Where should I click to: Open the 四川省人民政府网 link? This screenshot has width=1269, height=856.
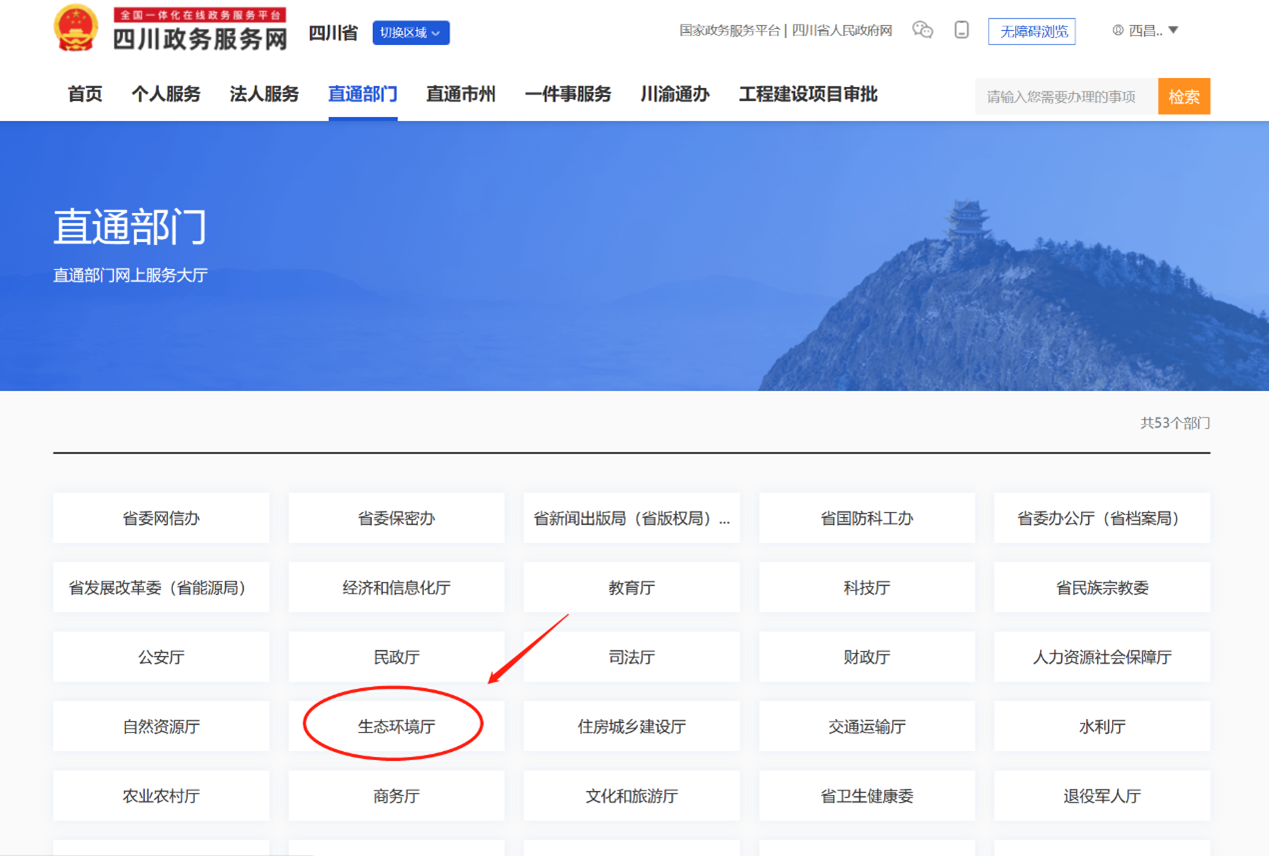point(844,30)
